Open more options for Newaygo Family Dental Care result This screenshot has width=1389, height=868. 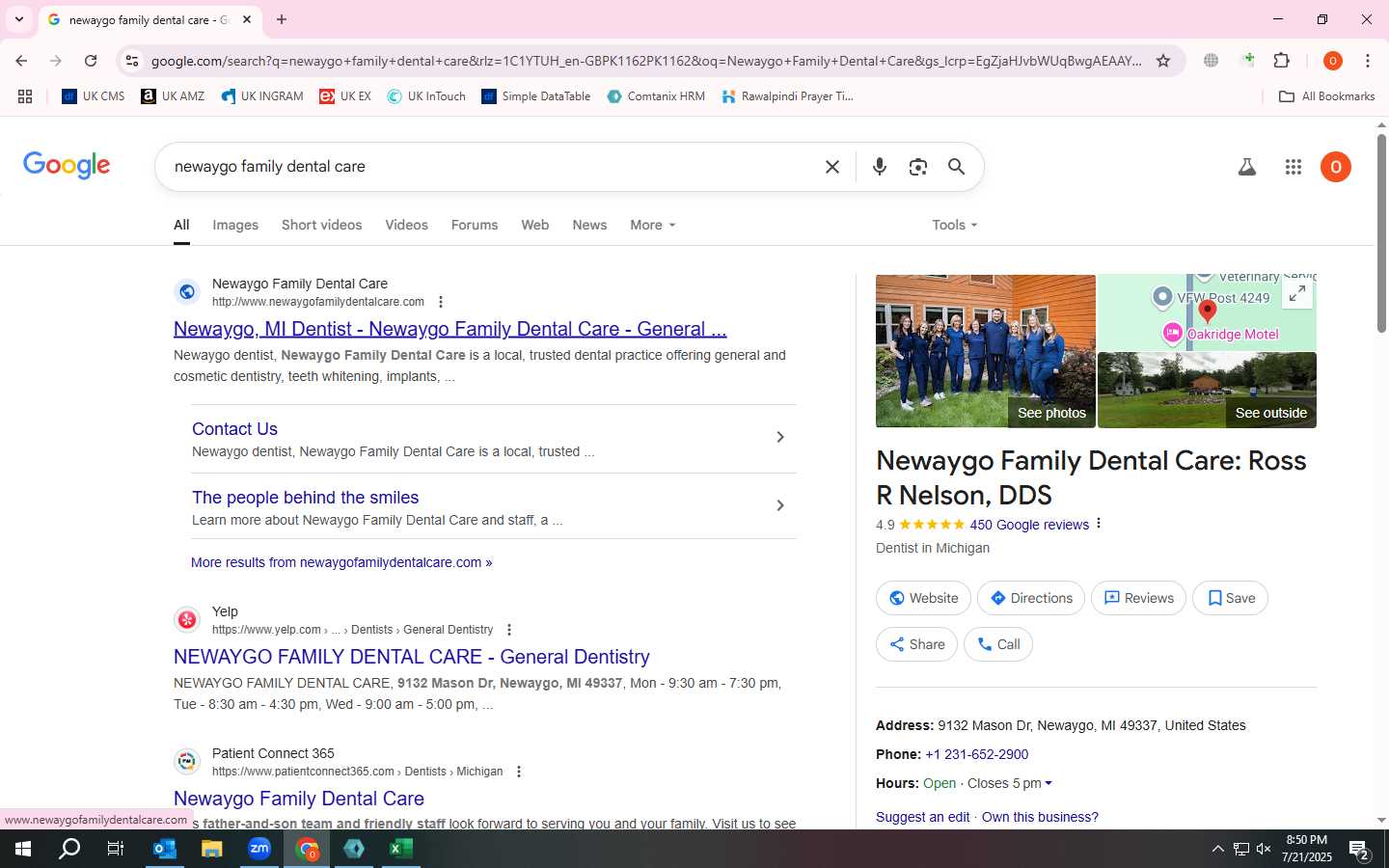pos(441,302)
